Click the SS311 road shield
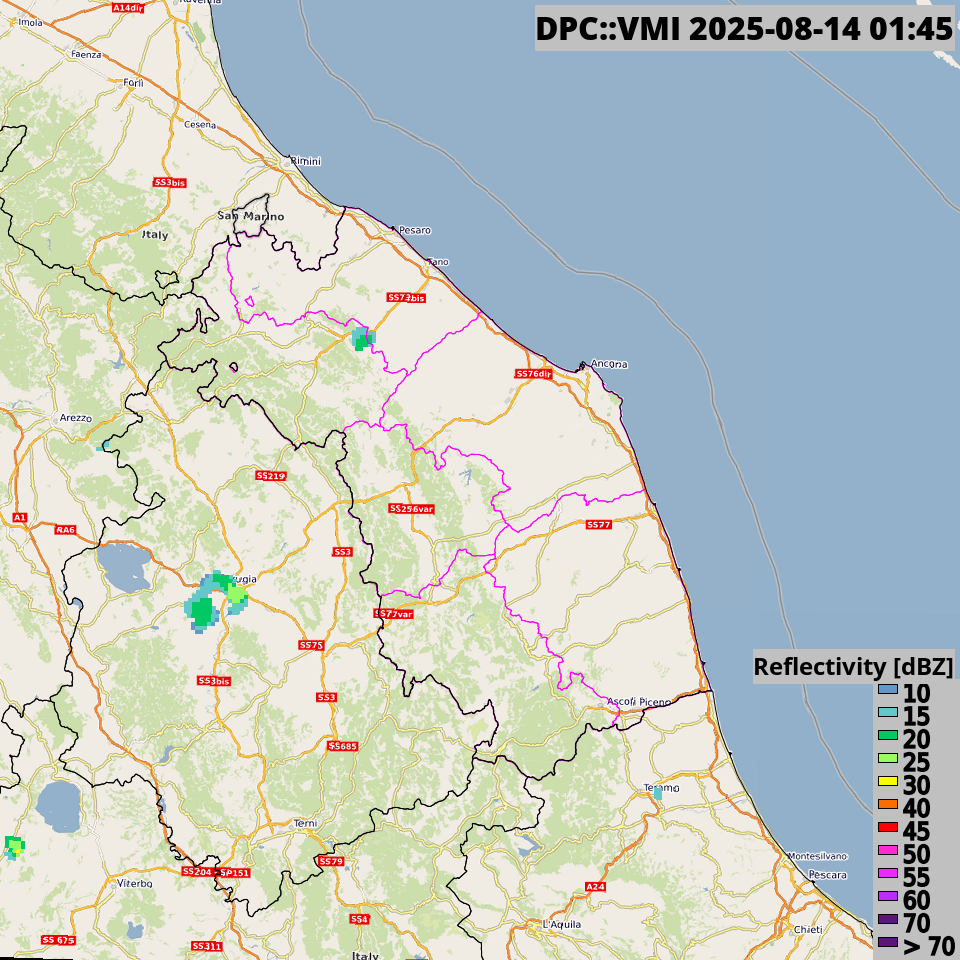960x960 pixels. click(x=206, y=946)
